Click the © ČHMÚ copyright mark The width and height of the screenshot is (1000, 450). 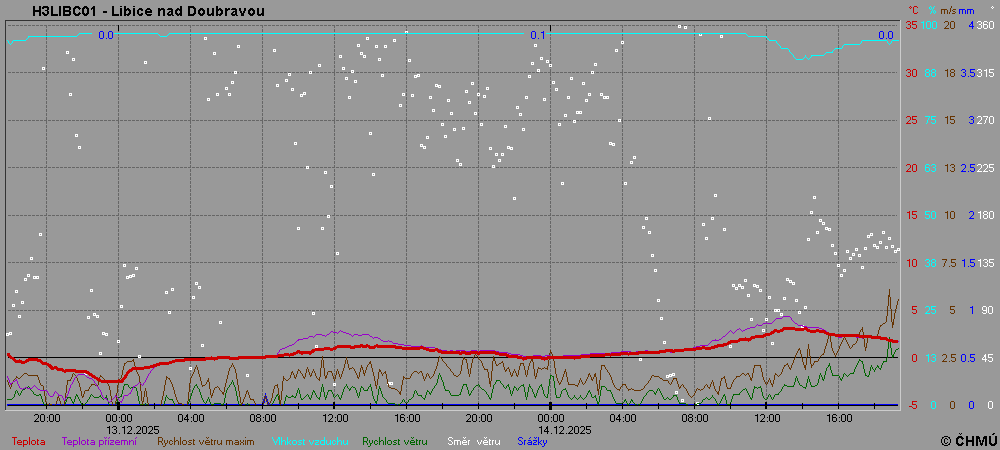(x=968, y=440)
